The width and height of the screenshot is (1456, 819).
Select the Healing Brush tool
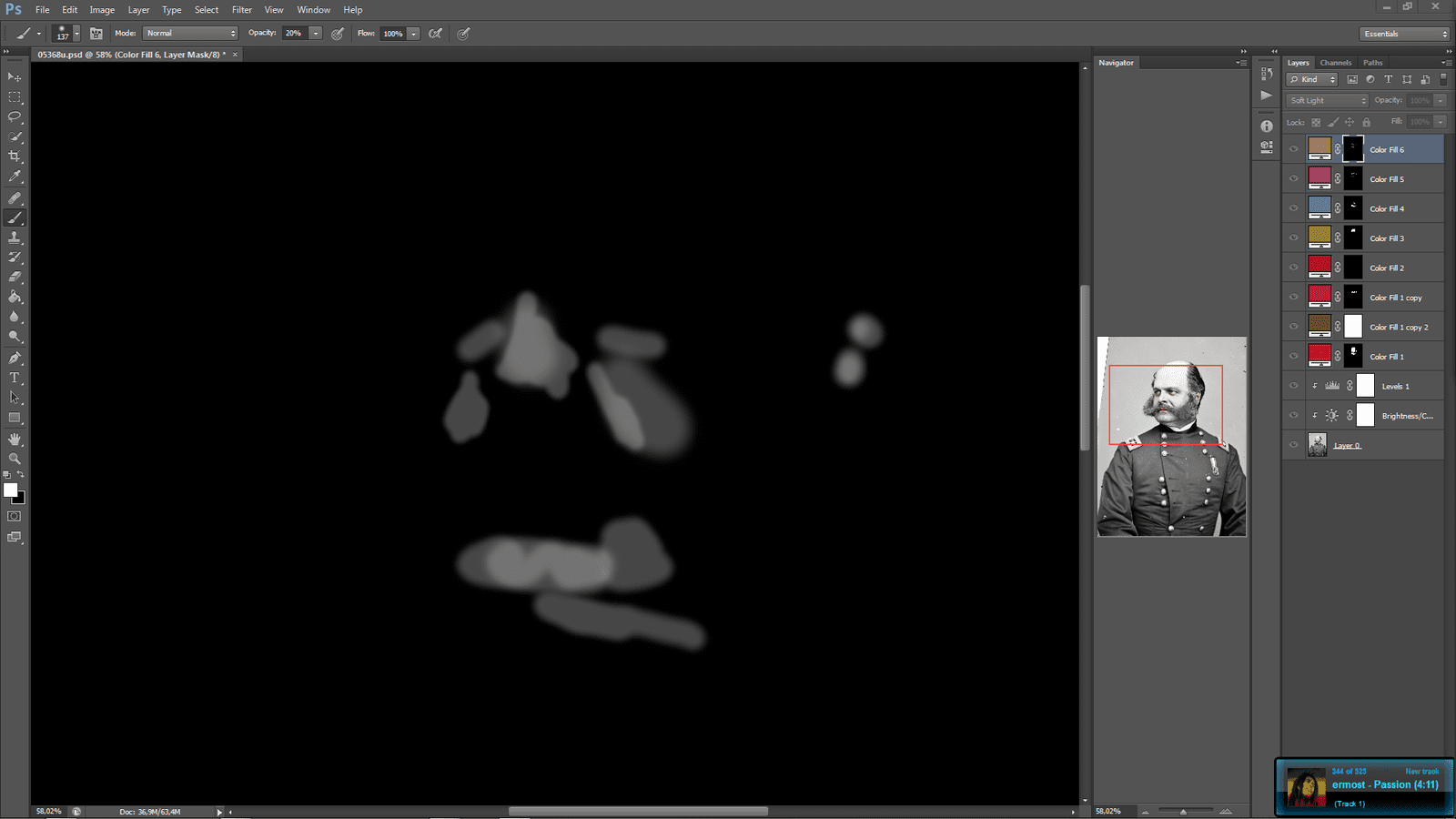(15, 197)
